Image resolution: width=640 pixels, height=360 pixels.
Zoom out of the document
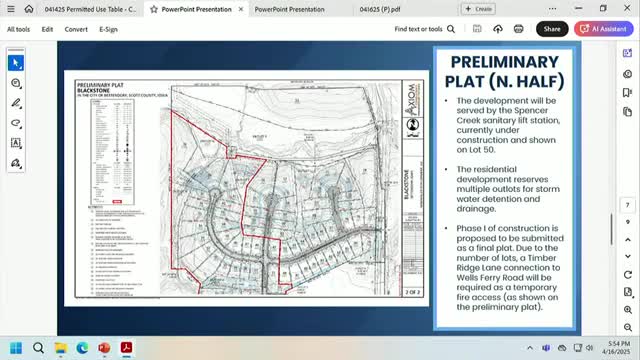coord(628,327)
